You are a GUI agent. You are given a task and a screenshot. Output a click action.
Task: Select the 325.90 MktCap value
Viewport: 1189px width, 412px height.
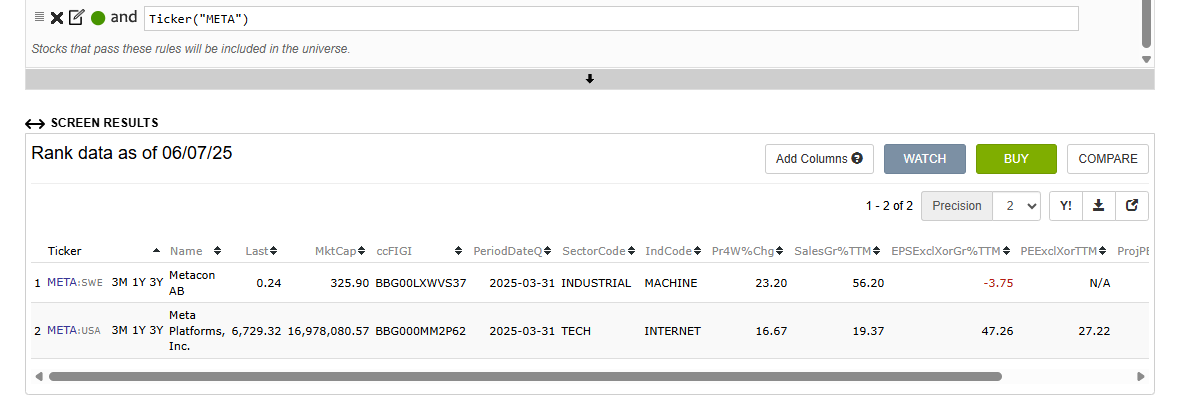pos(350,283)
